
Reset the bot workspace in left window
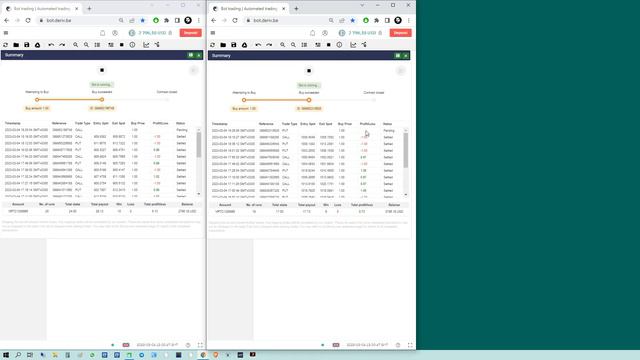pyautogui.click(x=5, y=45)
